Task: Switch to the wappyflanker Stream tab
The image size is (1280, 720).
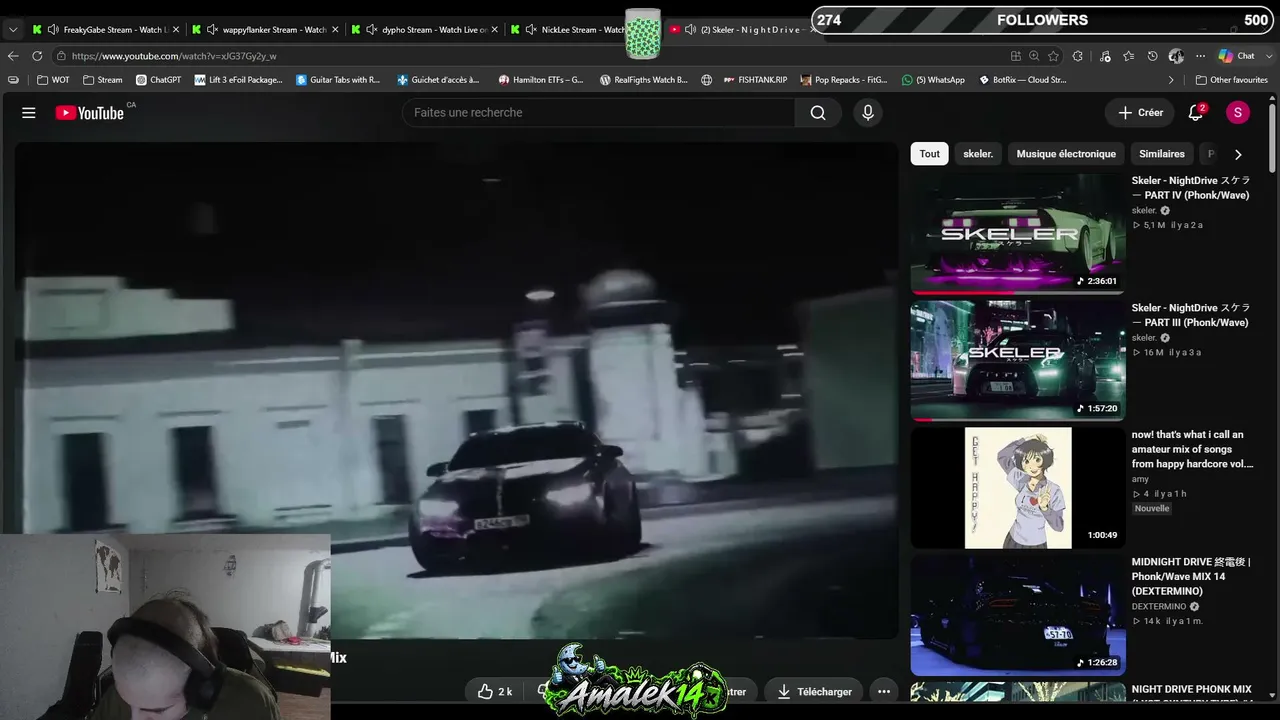Action: pyautogui.click(x=265, y=30)
